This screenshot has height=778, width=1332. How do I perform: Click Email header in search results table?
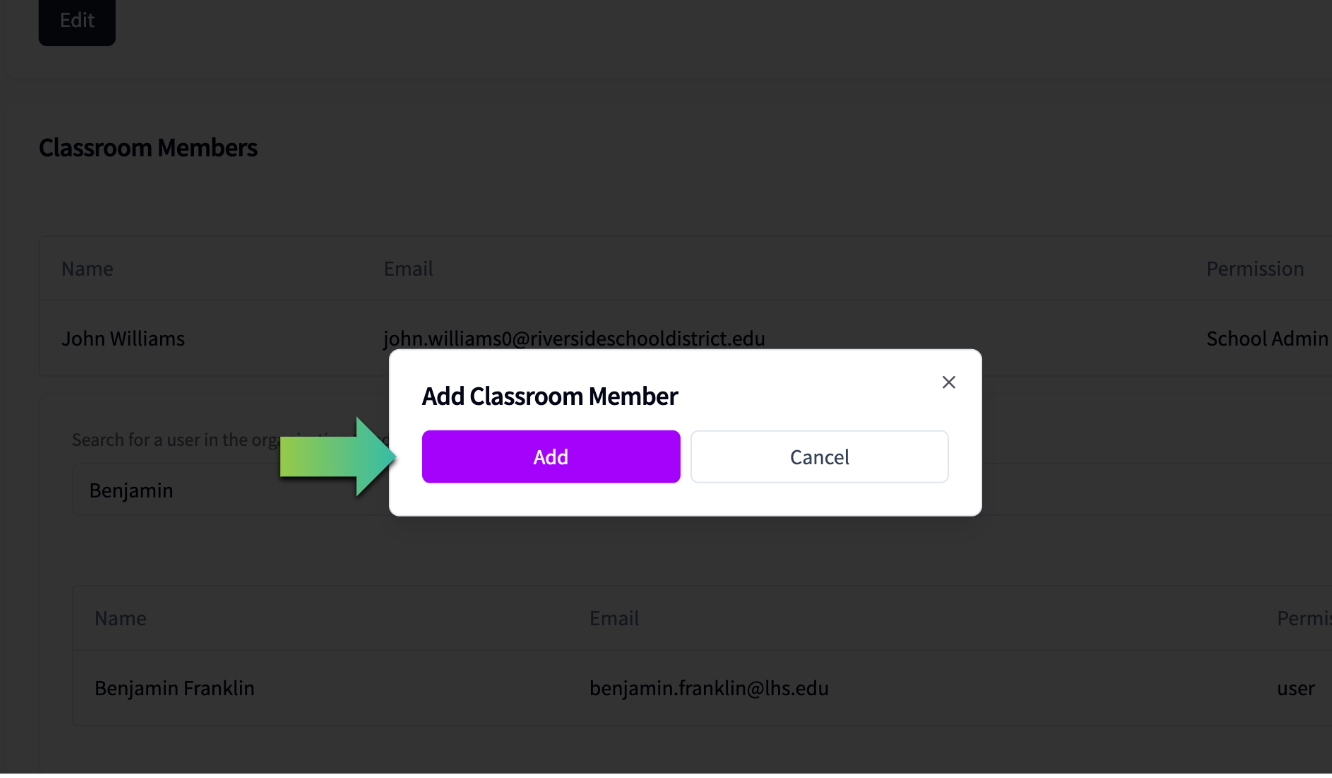pos(614,618)
